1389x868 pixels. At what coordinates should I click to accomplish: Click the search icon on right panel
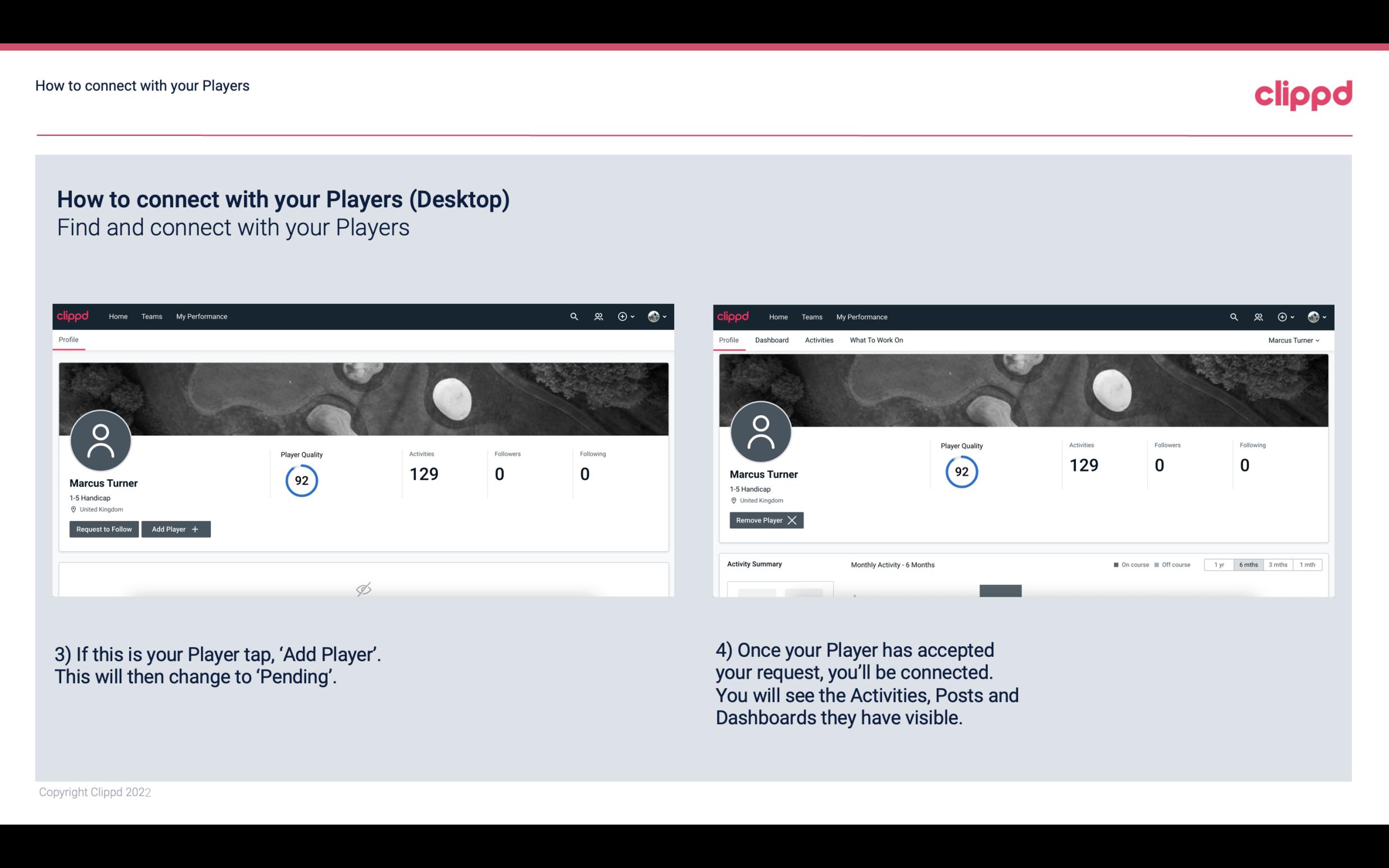[1233, 316]
